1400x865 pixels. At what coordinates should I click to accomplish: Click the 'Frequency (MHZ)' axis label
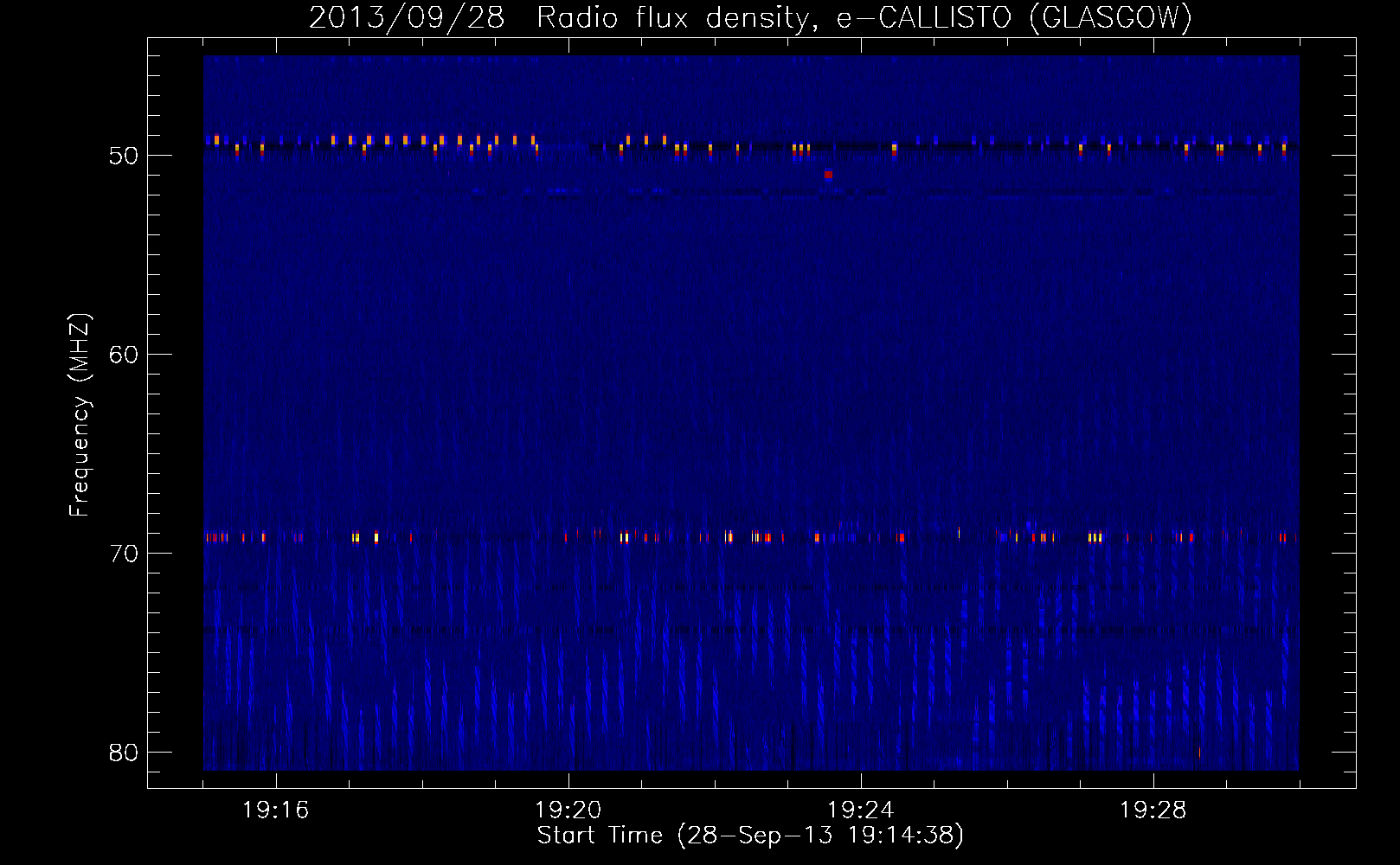[x=80, y=415]
